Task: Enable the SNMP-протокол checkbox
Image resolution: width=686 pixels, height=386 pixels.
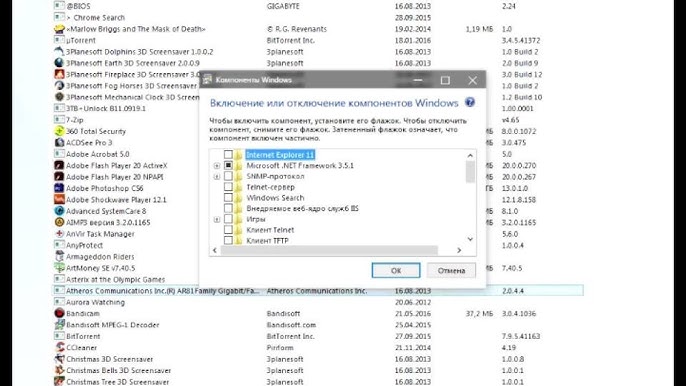Action: (x=228, y=176)
